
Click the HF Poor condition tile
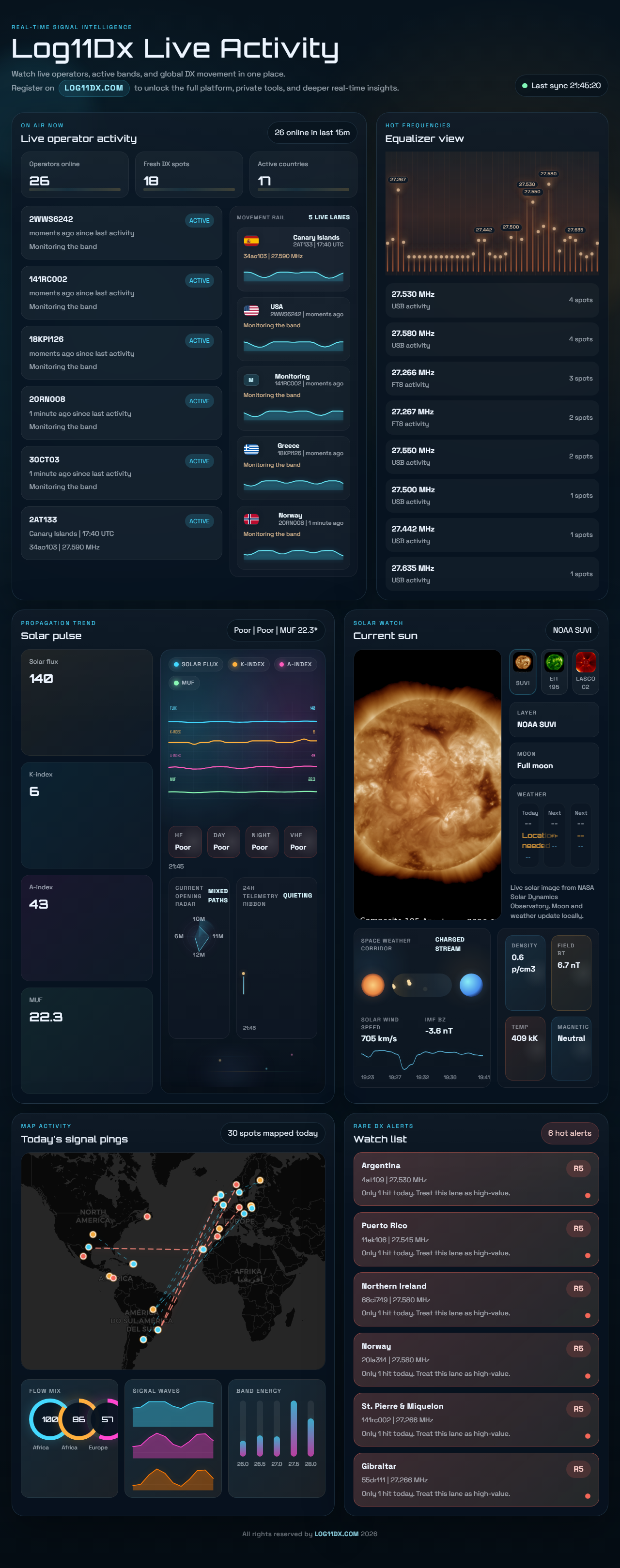pos(185,841)
